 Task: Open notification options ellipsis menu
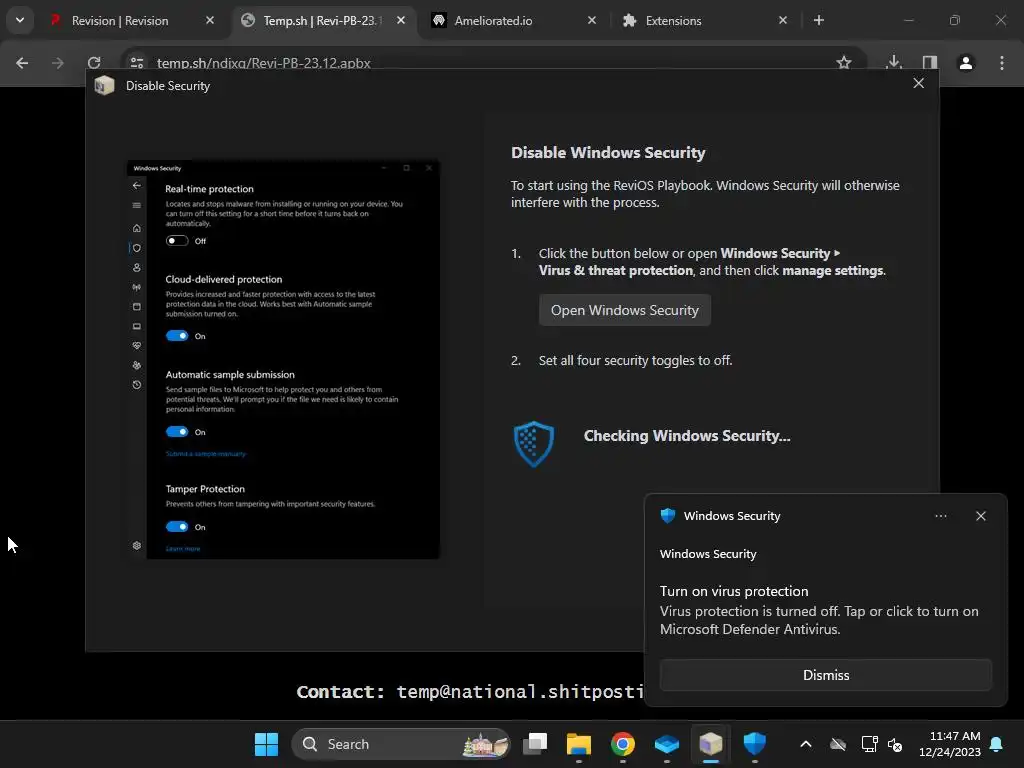point(940,516)
